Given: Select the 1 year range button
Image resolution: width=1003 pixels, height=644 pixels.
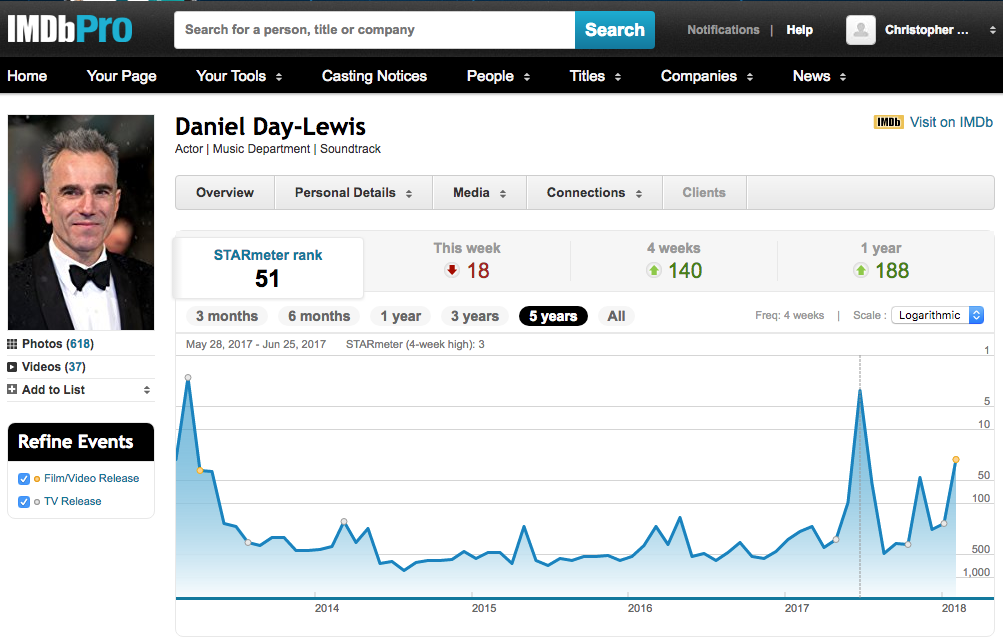Looking at the screenshot, I should 400,316.
